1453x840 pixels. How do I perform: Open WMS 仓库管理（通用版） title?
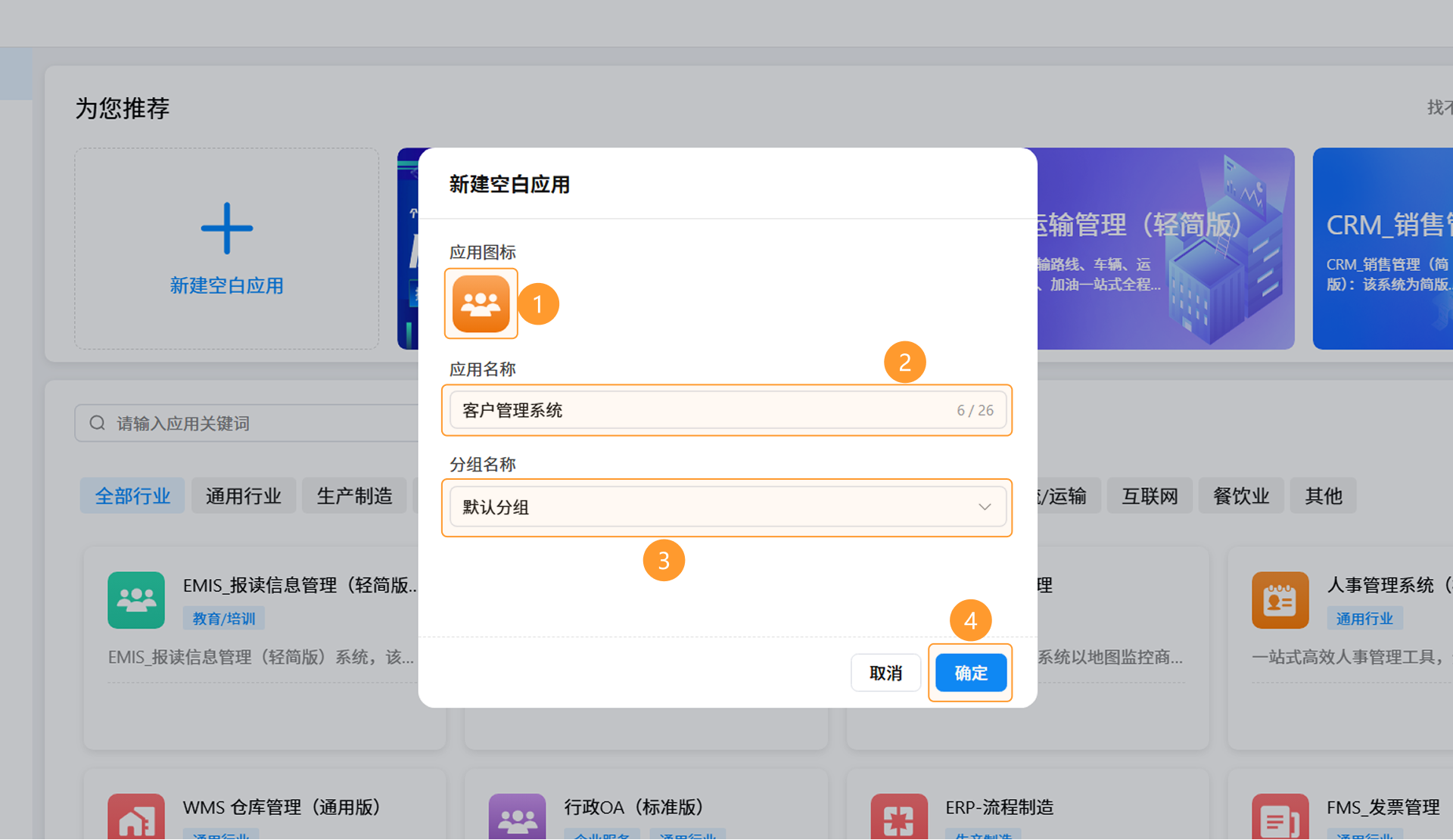(282, 807)
